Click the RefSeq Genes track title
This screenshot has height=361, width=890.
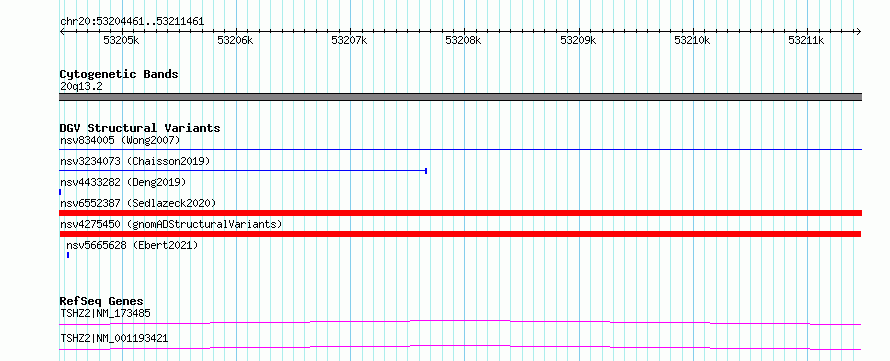[x=102, y=301]
